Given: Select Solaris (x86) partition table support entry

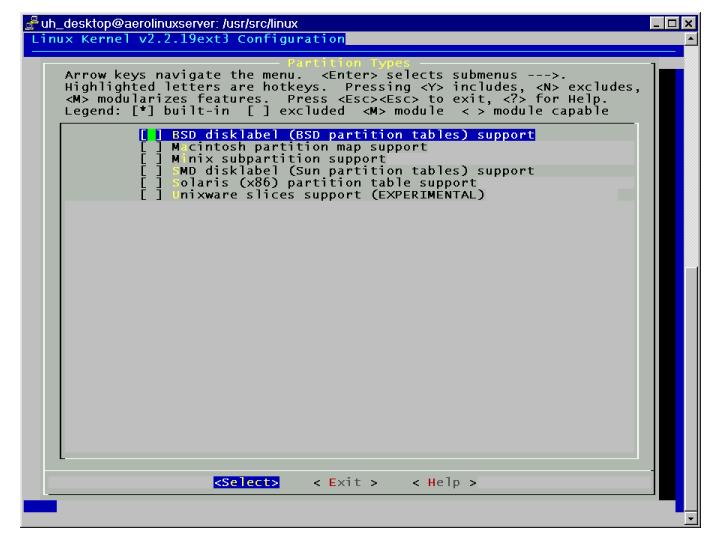Looking at the screenshot, I should coord(324,183).
